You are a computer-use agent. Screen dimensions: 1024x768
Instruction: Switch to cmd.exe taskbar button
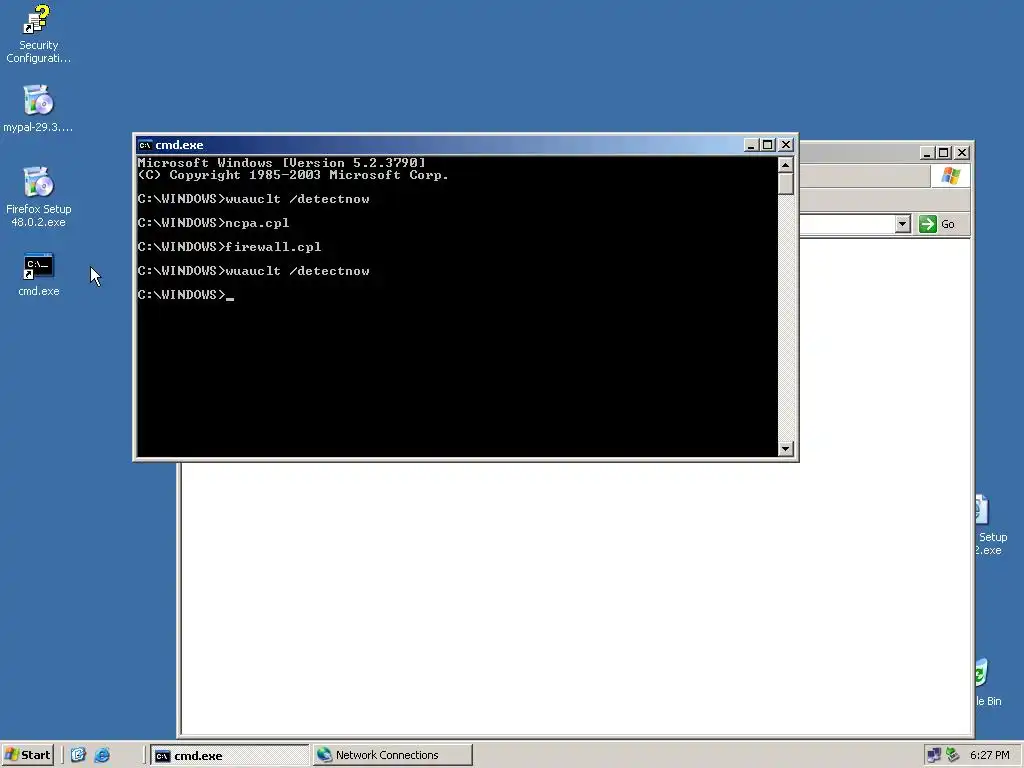pos(229,755)
